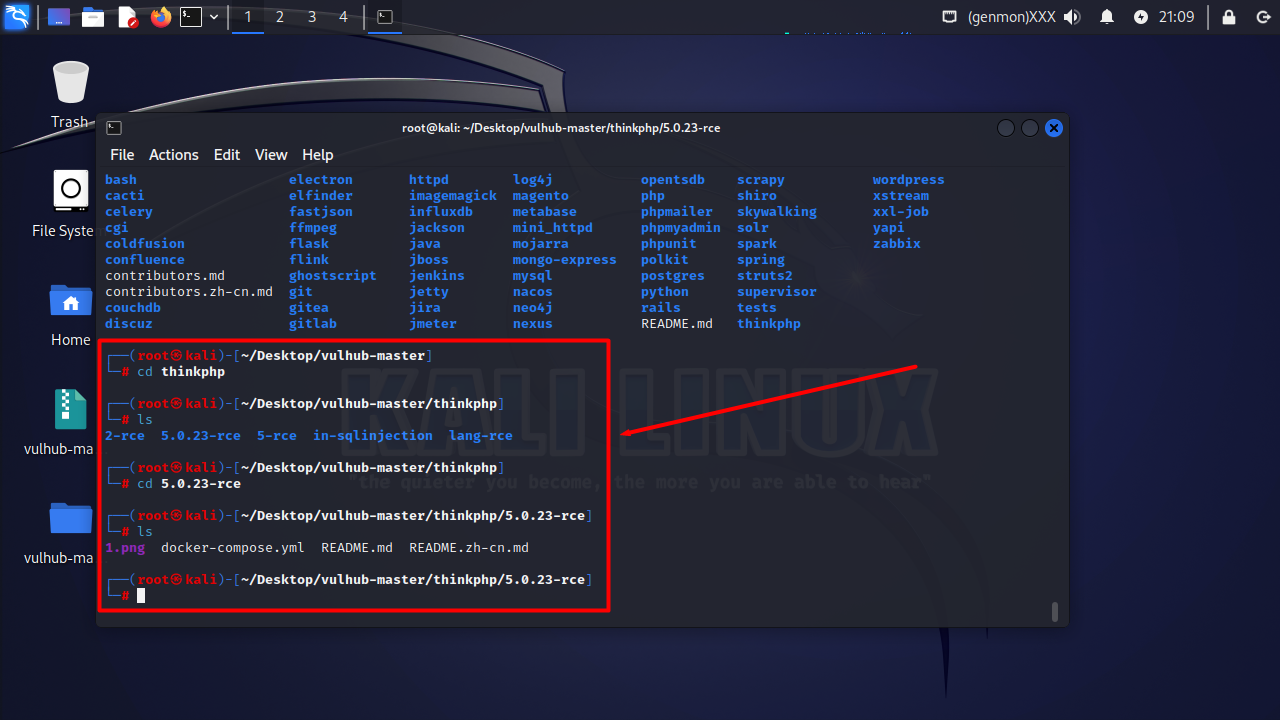Click 'phpmyadmin' in directory listing

[681, 227]
